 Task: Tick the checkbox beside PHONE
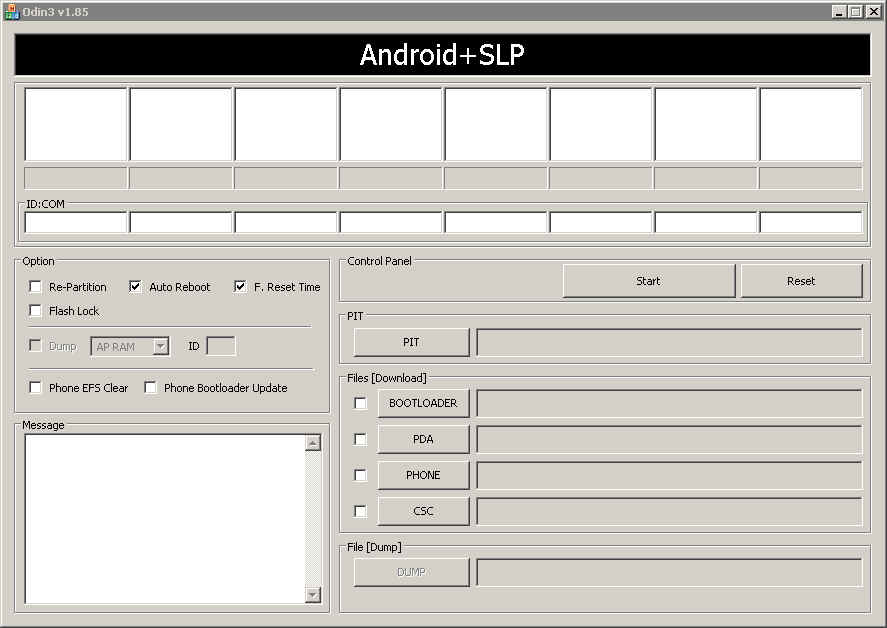tap(360, 475)
